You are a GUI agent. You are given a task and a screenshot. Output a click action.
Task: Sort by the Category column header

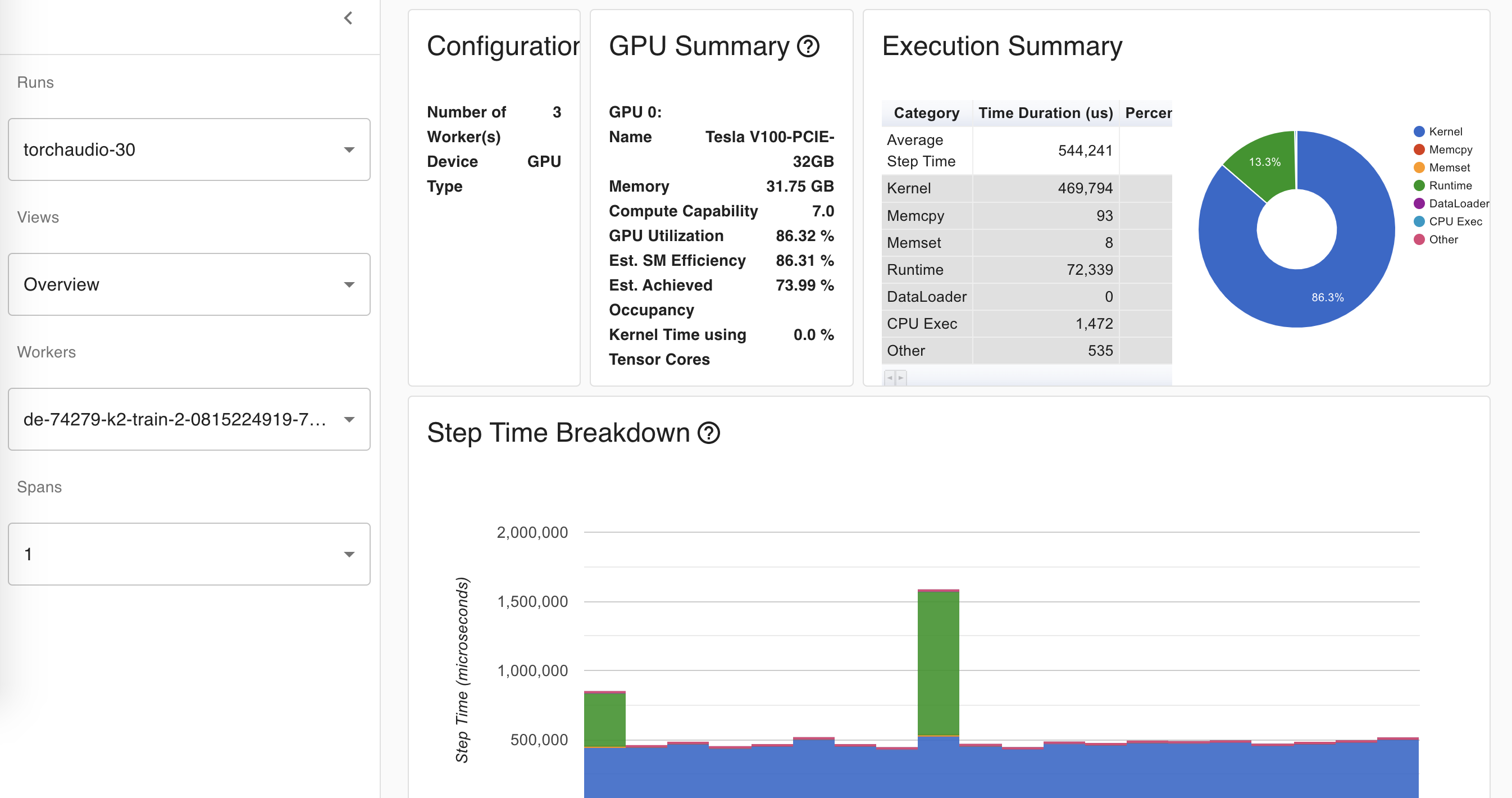(926, 113)
